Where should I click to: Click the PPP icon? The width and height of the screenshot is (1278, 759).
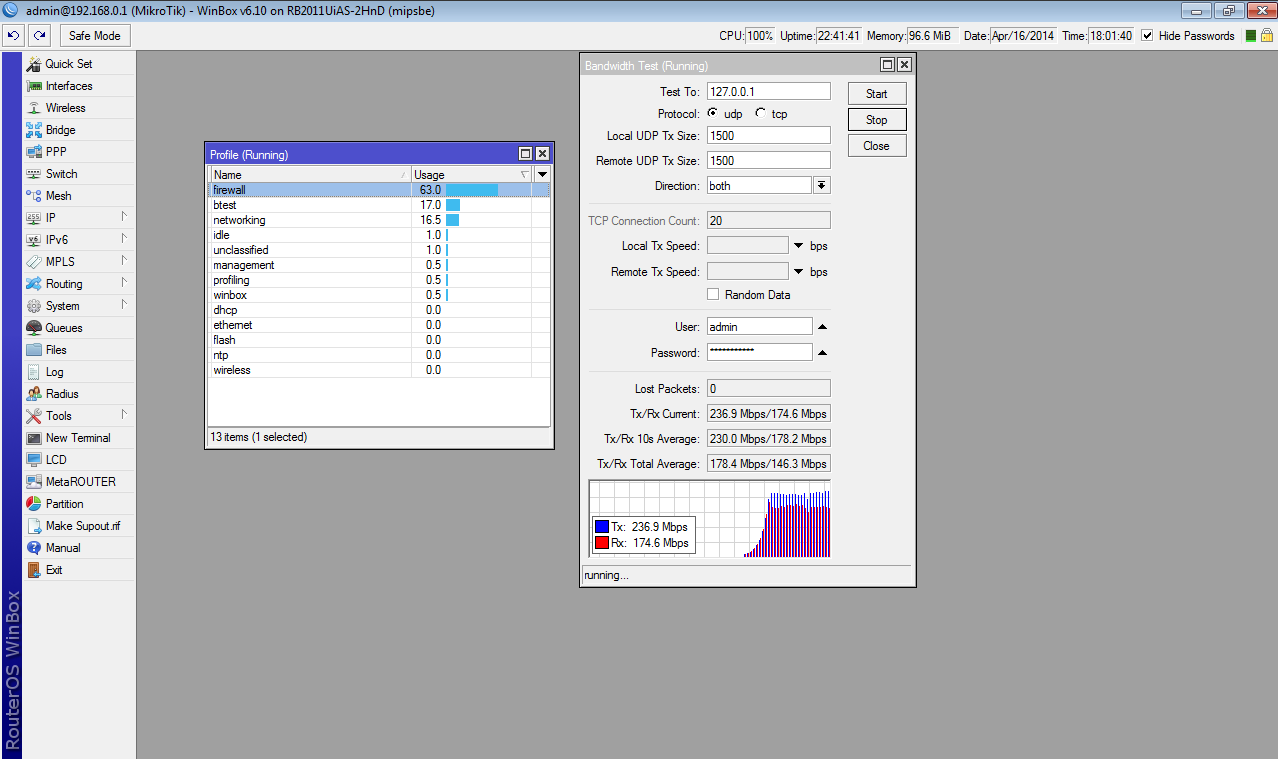click(x=34, y=152)
